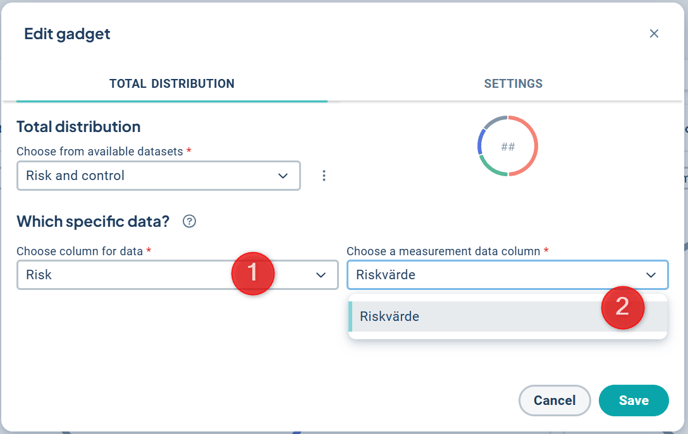
Task: Open the three-dot dataset options menu
Action: point(324,176)
